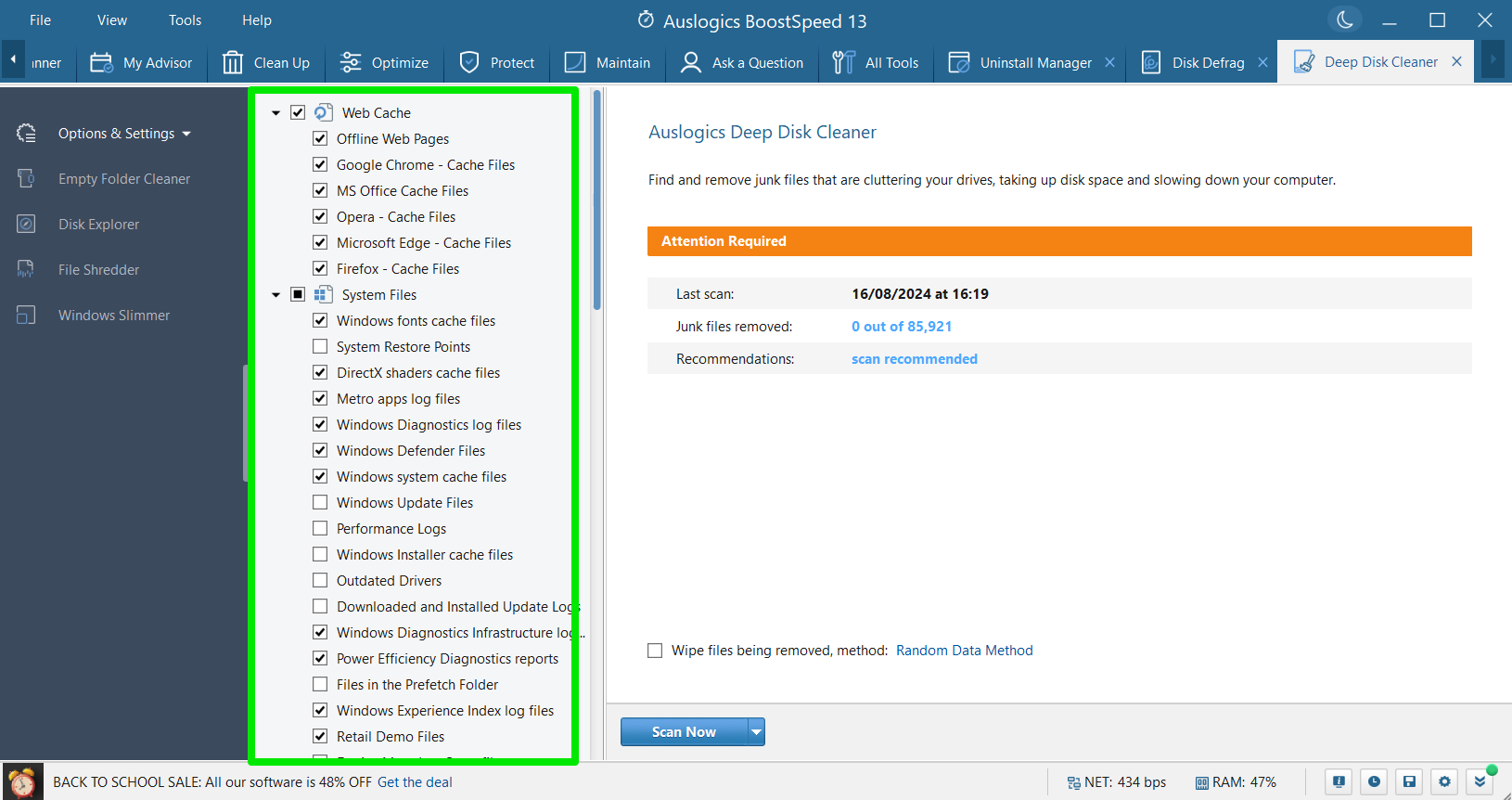Select the Windows Defender Files row text
This screenshot has height=800, width=1512.
(411, 450)
